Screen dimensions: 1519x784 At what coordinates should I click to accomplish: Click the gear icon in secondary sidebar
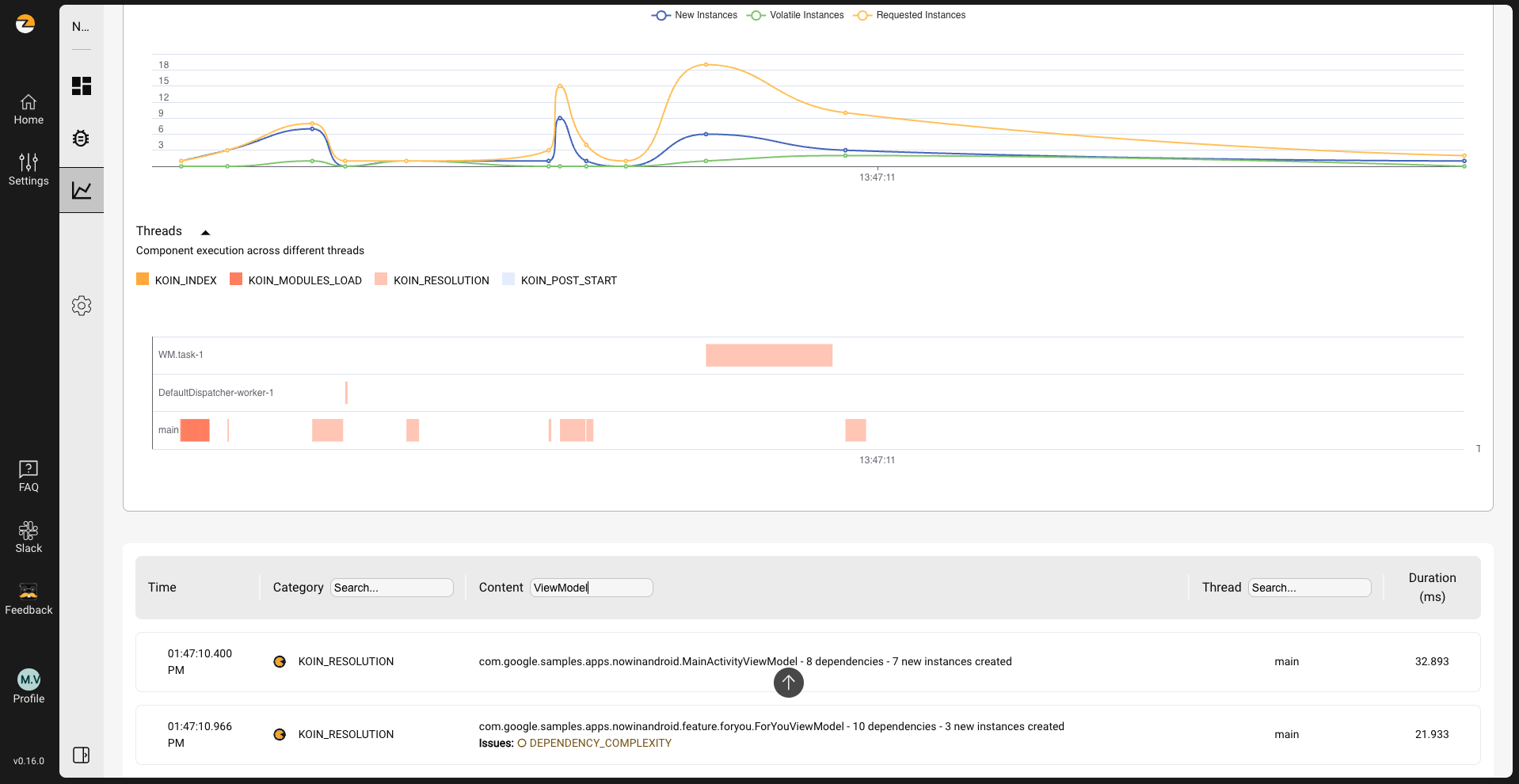pos(82,306)
